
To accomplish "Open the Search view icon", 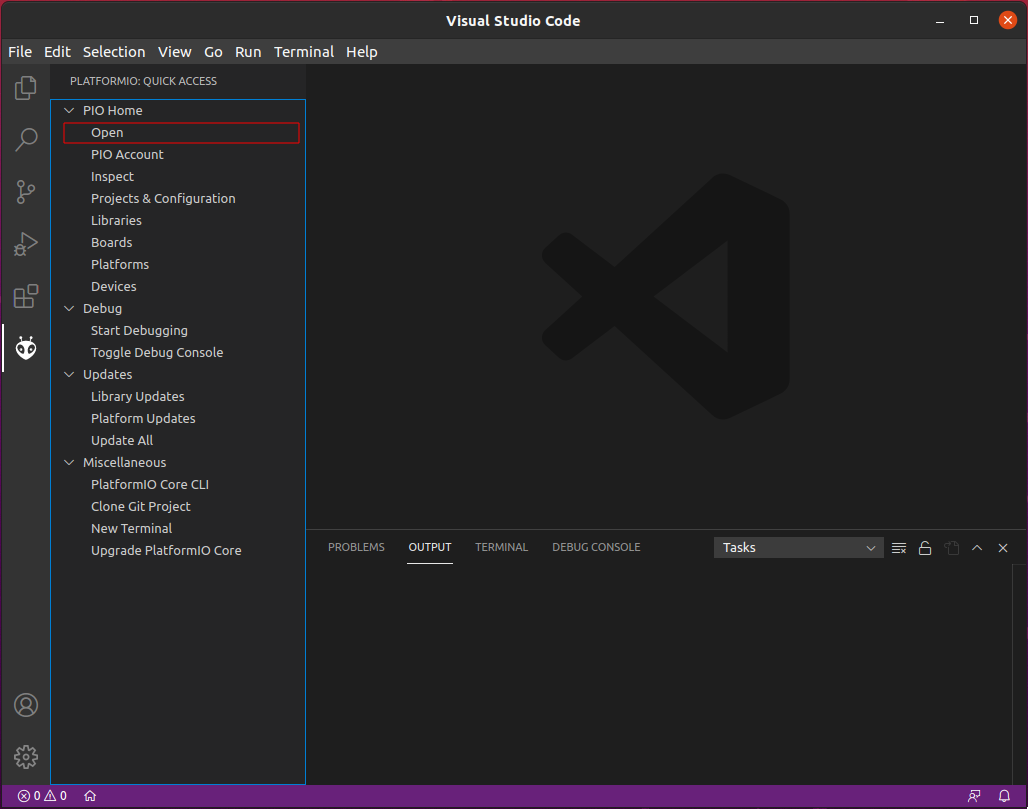I will point(26,139).
